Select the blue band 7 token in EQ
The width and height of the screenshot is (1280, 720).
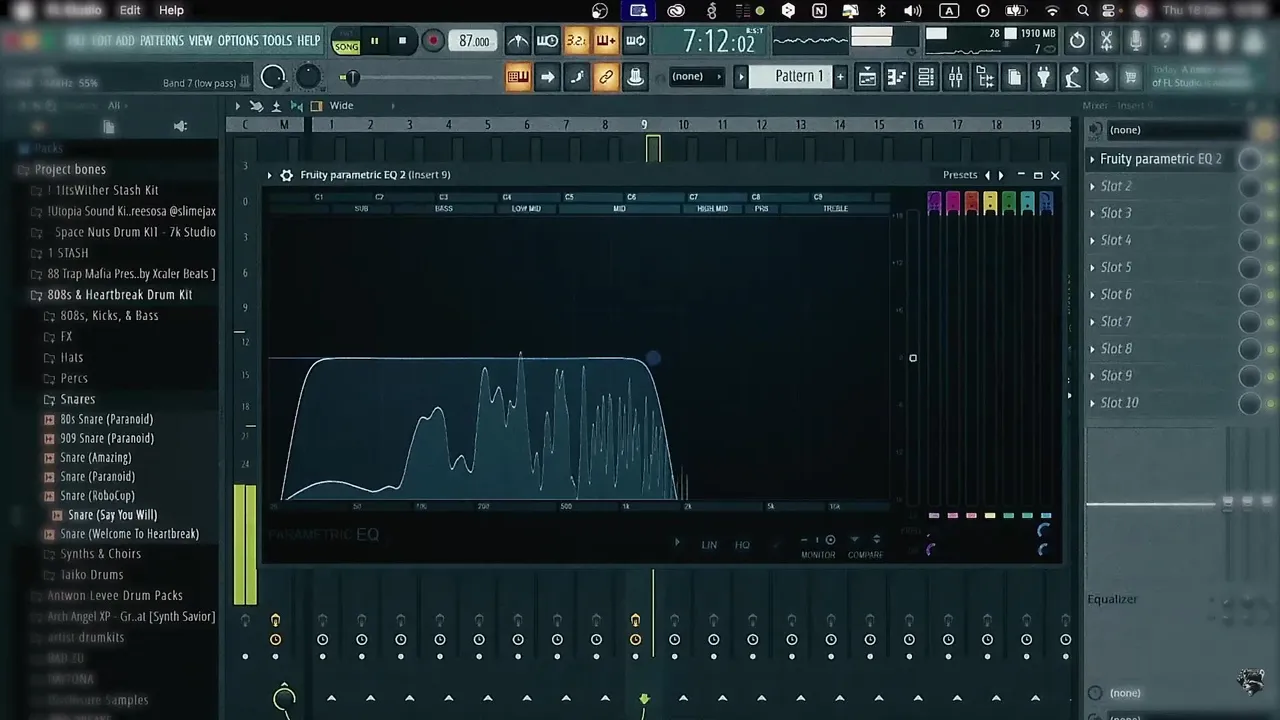[1046, 202]
